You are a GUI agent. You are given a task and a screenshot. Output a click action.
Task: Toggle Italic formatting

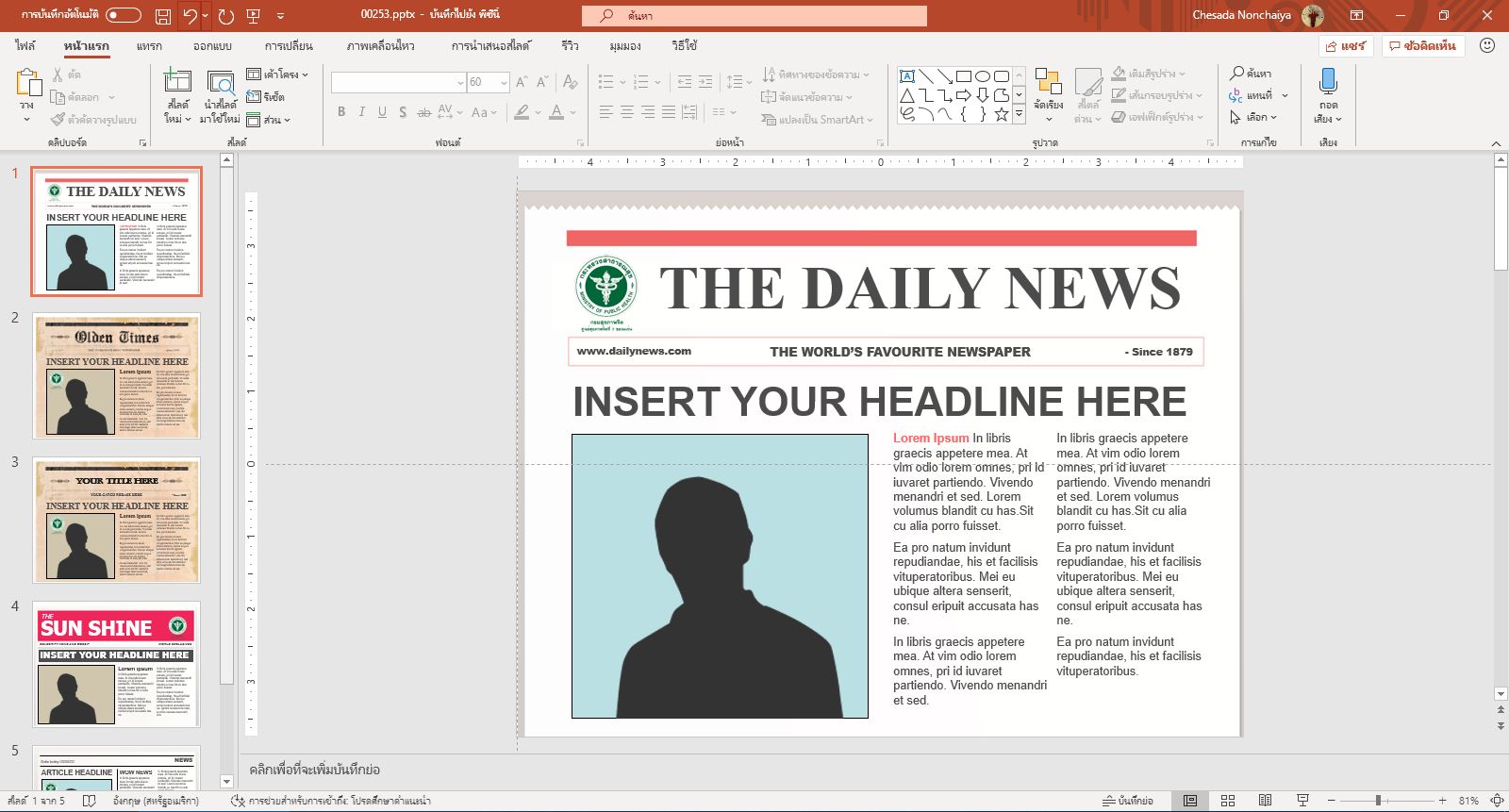tap(361, 112)
